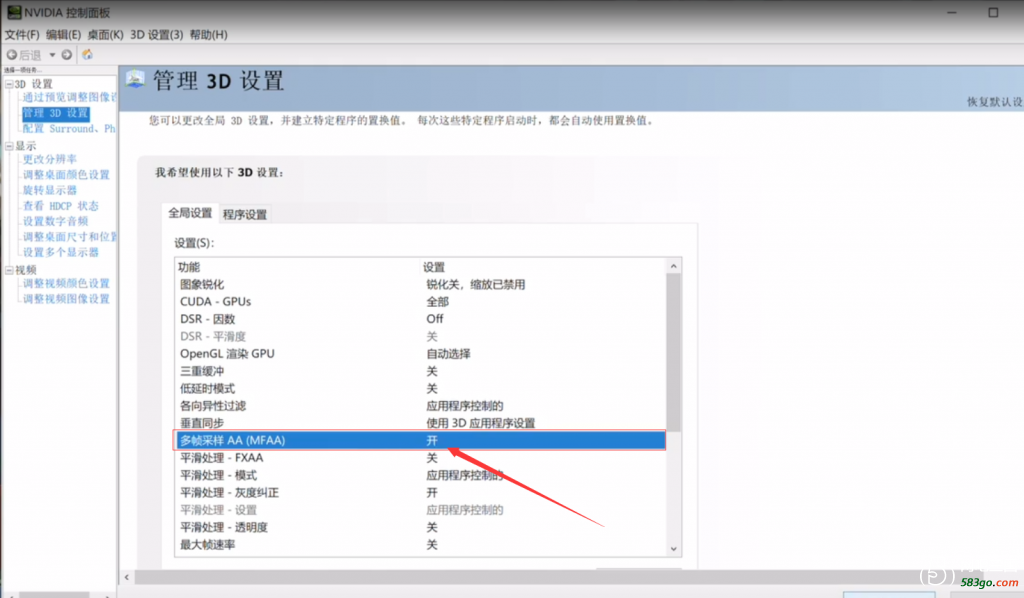Click the 平滑处理 - FXAA value 关
This screenshot has width=1024, height=598.
pos(432,458)
